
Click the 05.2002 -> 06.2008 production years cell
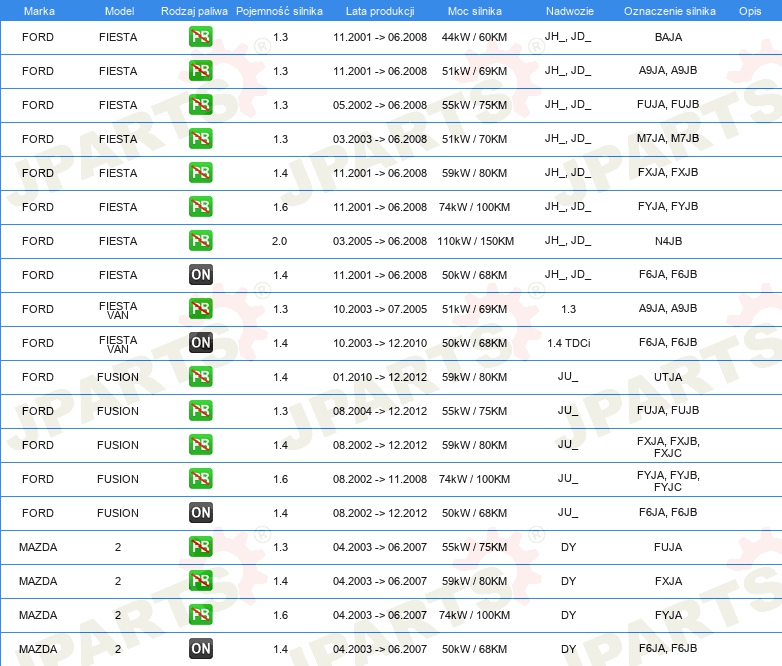pos(380,105)
